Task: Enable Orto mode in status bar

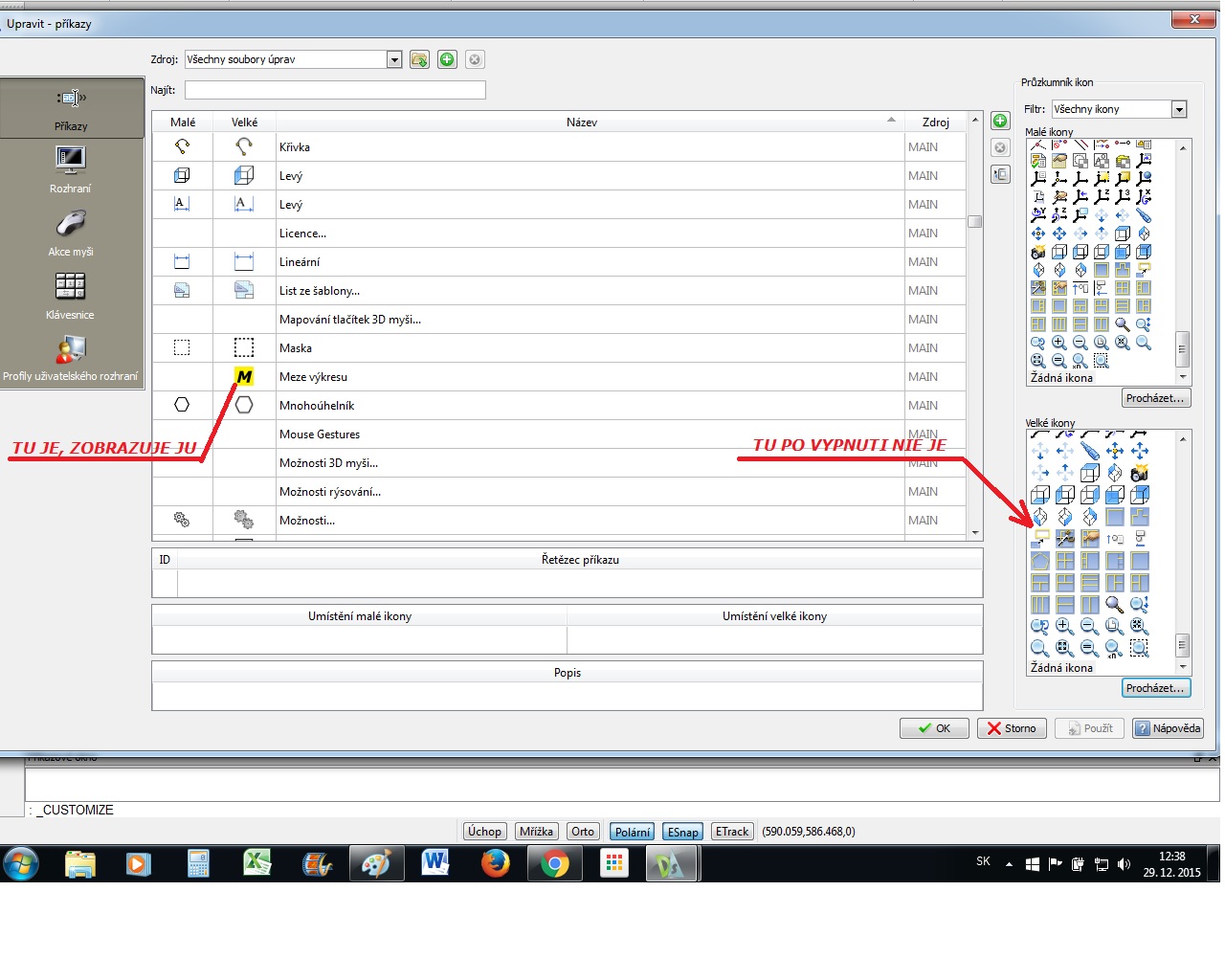Action: tap(583, 832)
